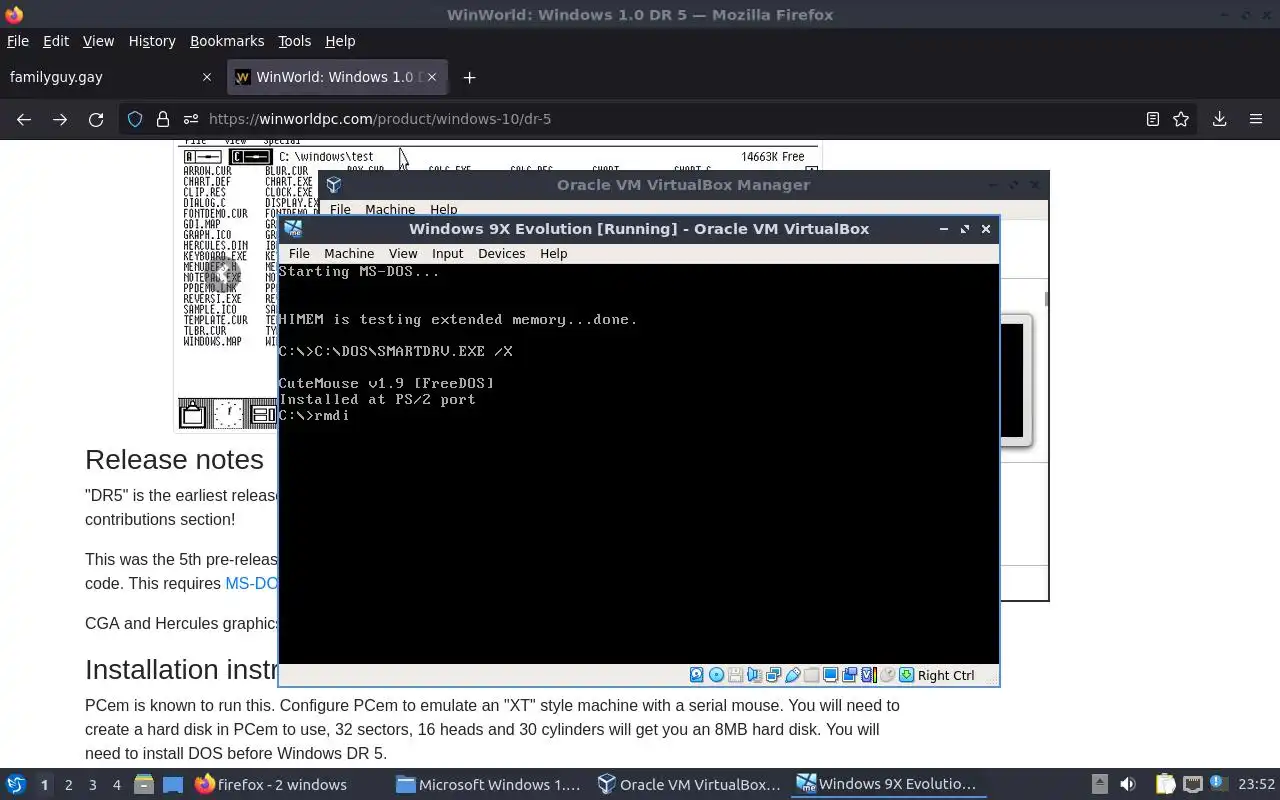Open Machine menu in VirtualBox Manager window
This screenshot has height=800, width=1280.
tap(390, 209)
